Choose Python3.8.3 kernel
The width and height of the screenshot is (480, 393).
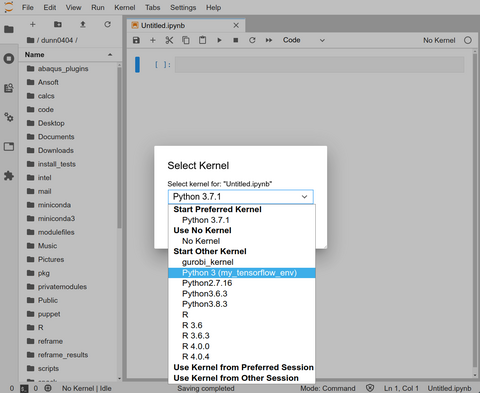(x=242, y=304)
